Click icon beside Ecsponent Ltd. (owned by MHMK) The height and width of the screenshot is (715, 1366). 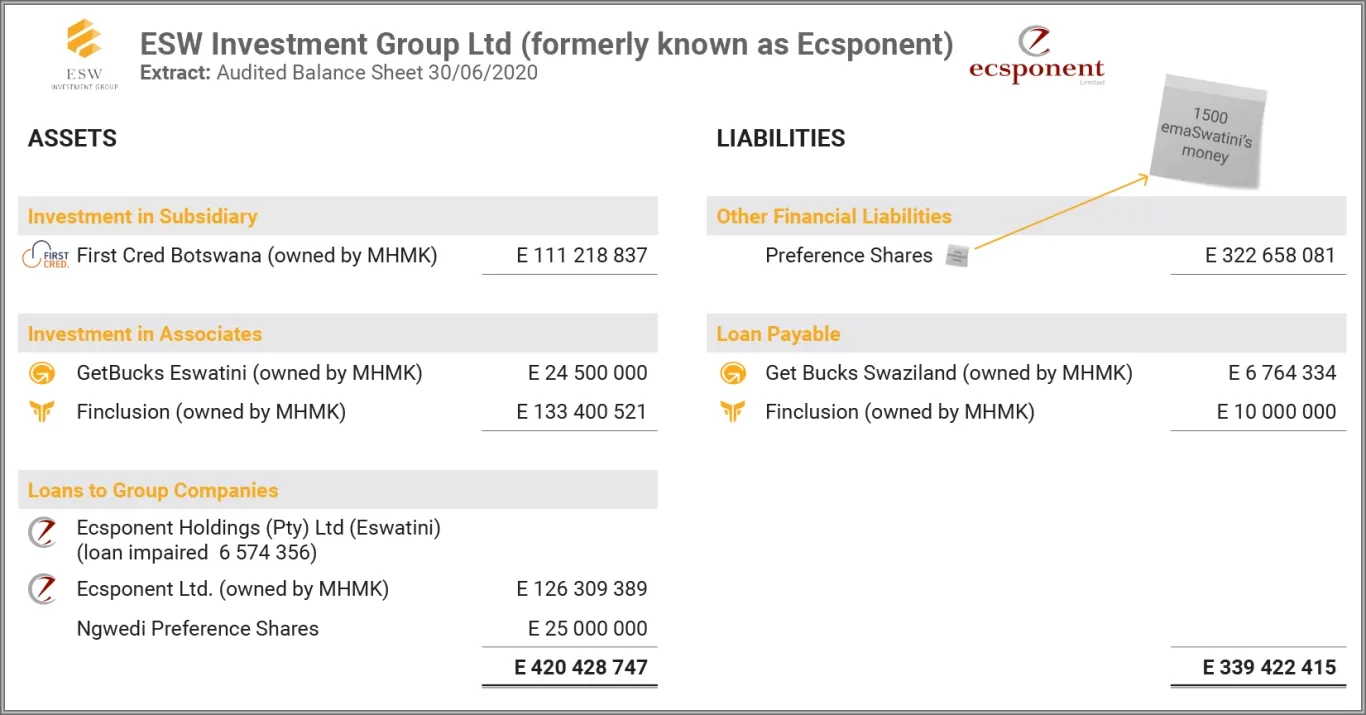(x=42, y=590)
